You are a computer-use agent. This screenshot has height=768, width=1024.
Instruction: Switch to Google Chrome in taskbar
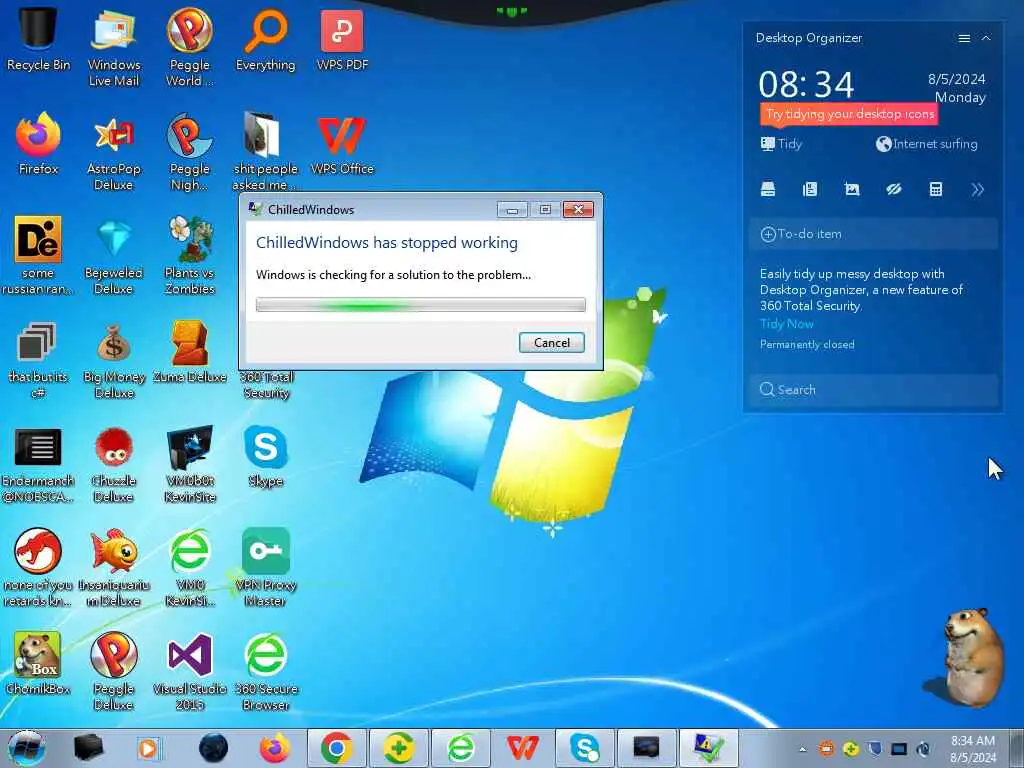[336, 748]
